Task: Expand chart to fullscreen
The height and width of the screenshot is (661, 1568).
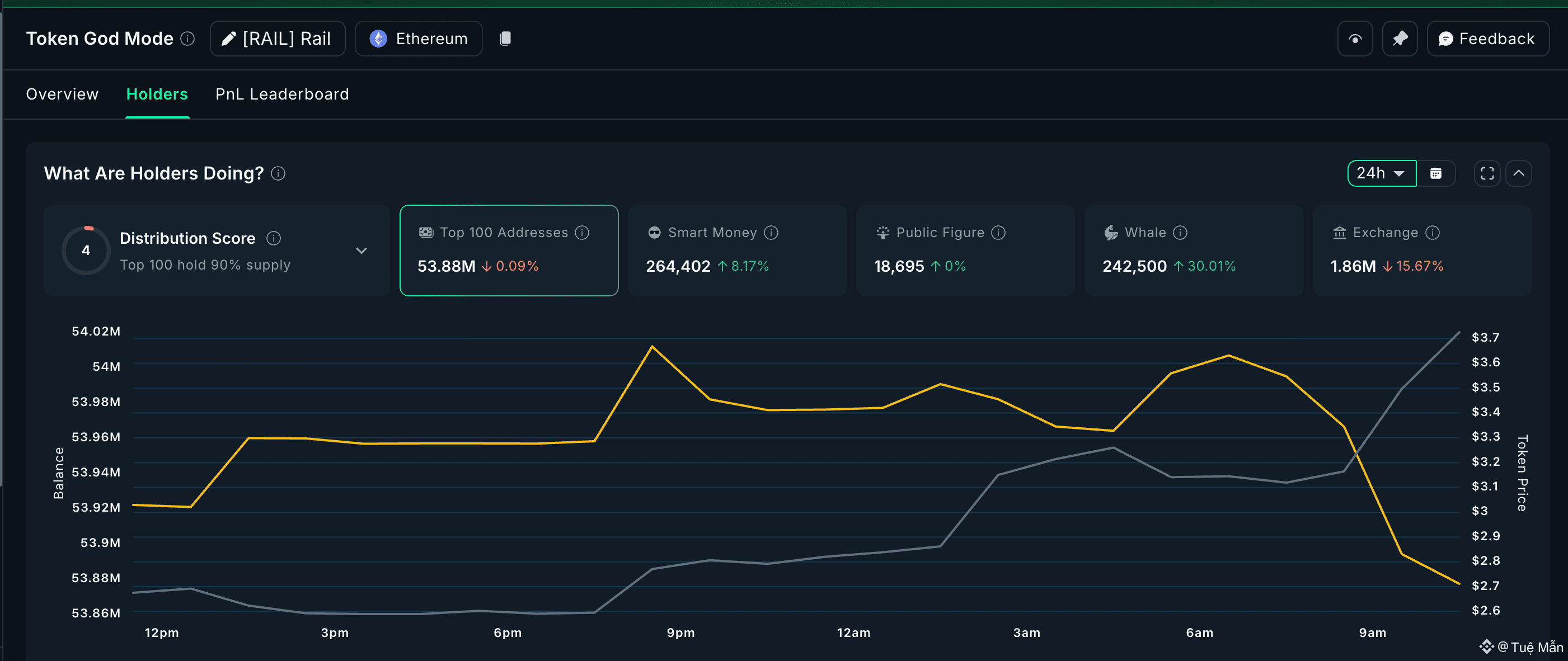Action: (x=1486, y=173)
